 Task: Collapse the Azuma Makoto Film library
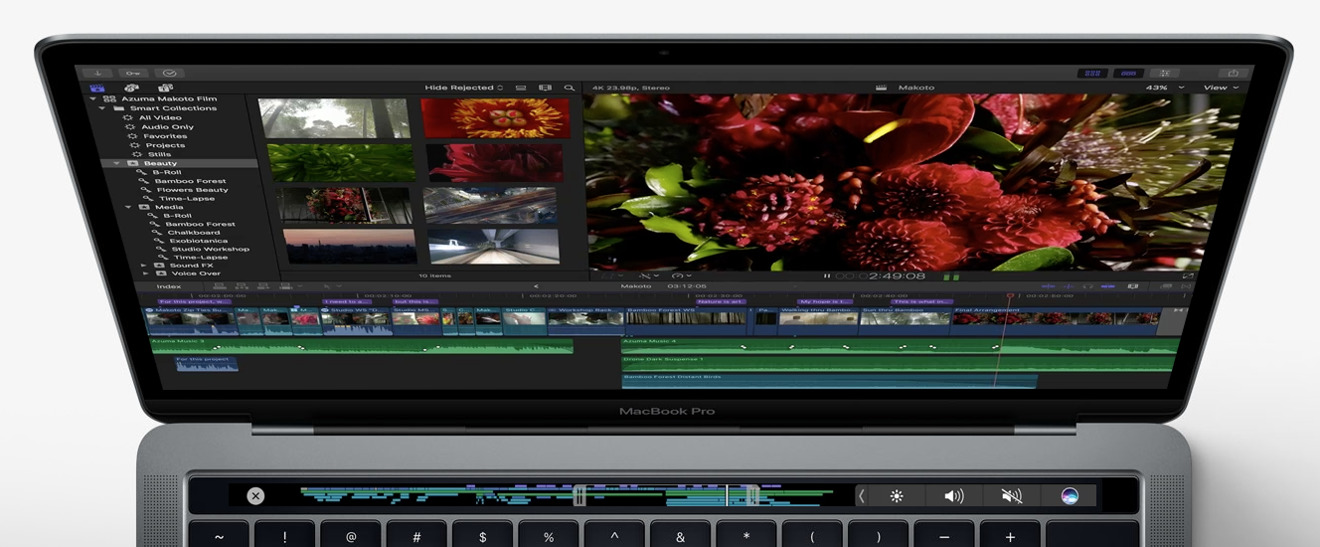click(x=94, y=99)
